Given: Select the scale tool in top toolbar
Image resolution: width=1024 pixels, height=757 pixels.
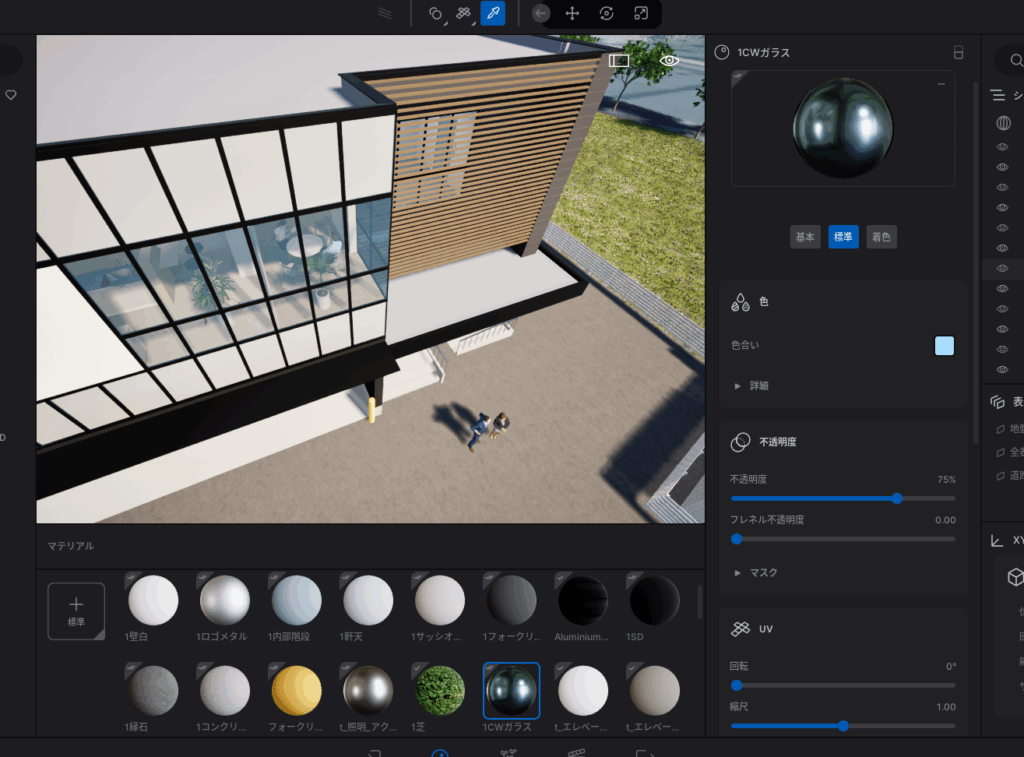Looking at the screenshot, I should (x=641, y=13).
